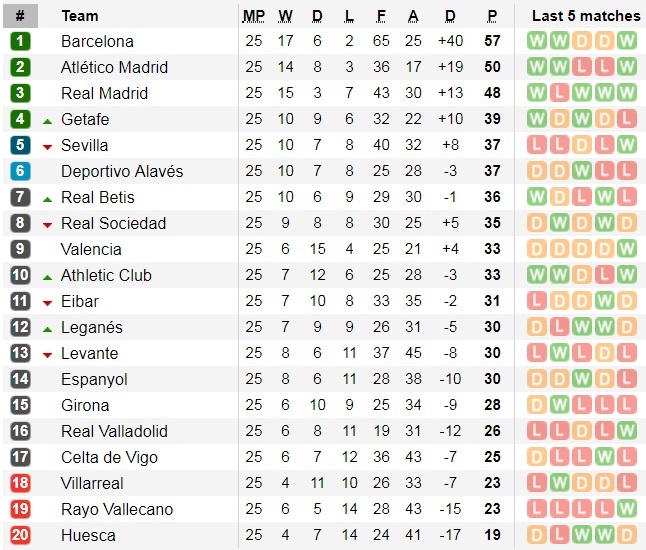This screenshot has width=646, height=550.
Task: Click the green up arrow beside Leganés
Action: (x=47, y=328)
